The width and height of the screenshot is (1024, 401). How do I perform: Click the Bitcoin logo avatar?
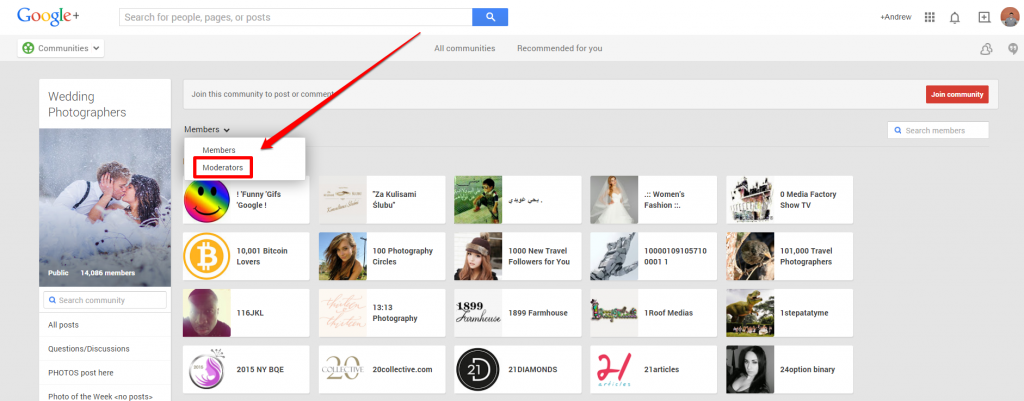(206, 256)
